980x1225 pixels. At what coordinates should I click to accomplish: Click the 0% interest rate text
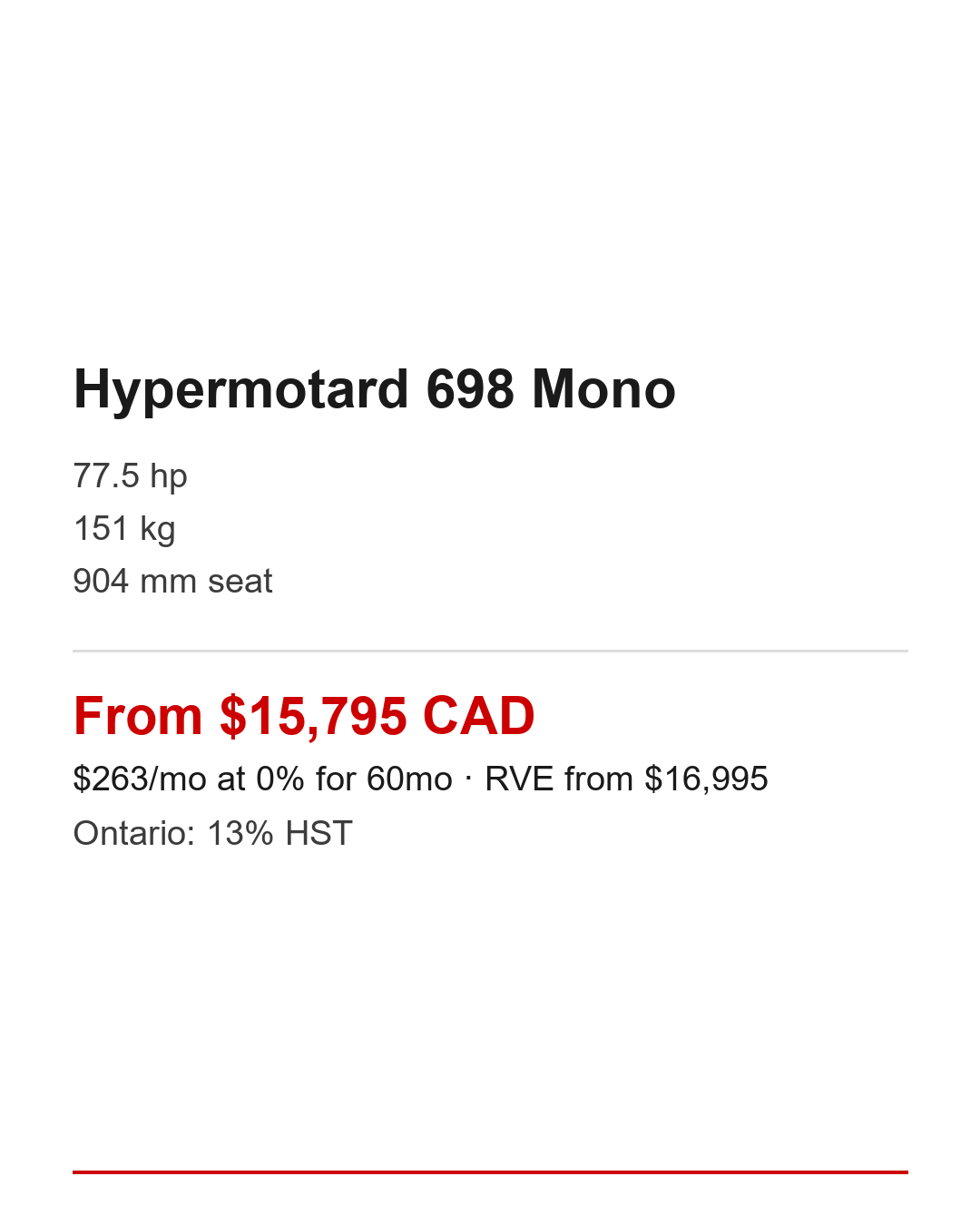(280, 779)
